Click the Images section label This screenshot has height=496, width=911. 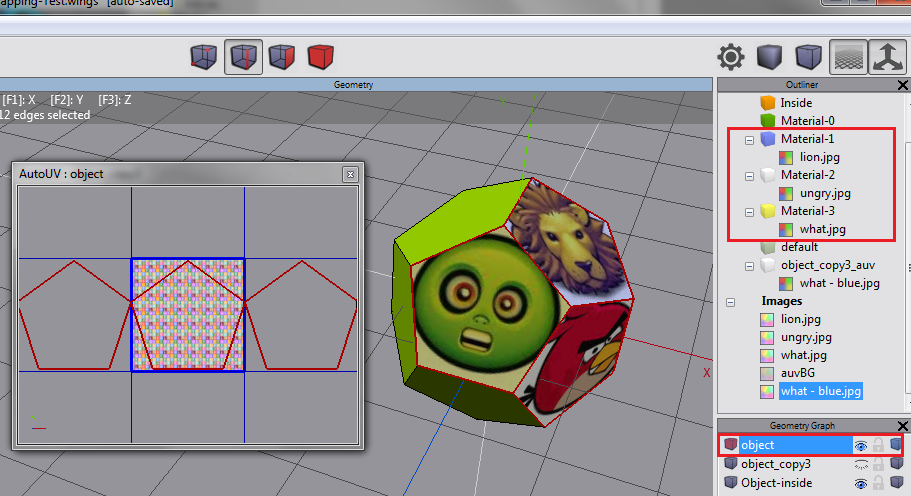[781, 301]
